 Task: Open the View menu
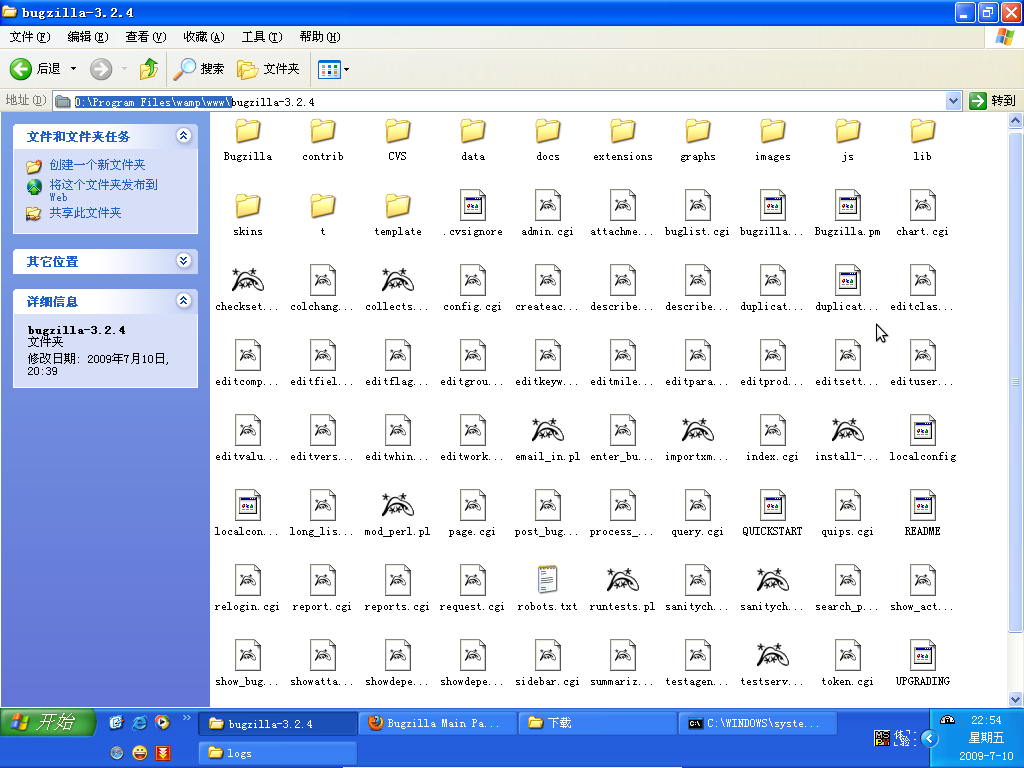(146, 37)
